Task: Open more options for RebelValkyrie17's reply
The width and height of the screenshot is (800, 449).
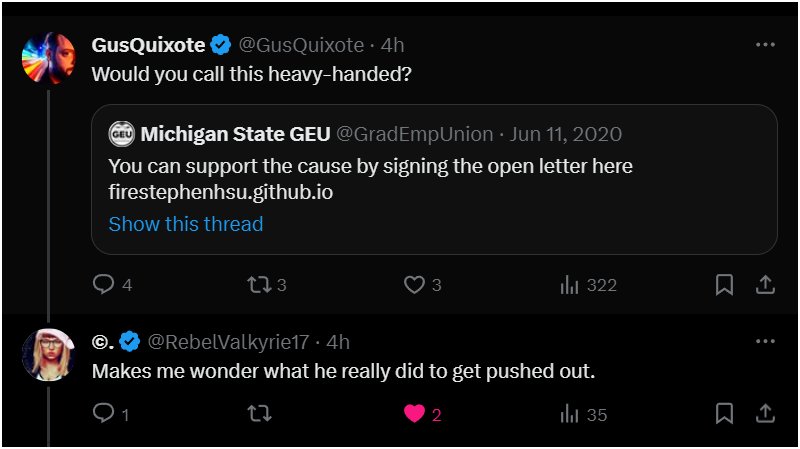Action: 765,341
